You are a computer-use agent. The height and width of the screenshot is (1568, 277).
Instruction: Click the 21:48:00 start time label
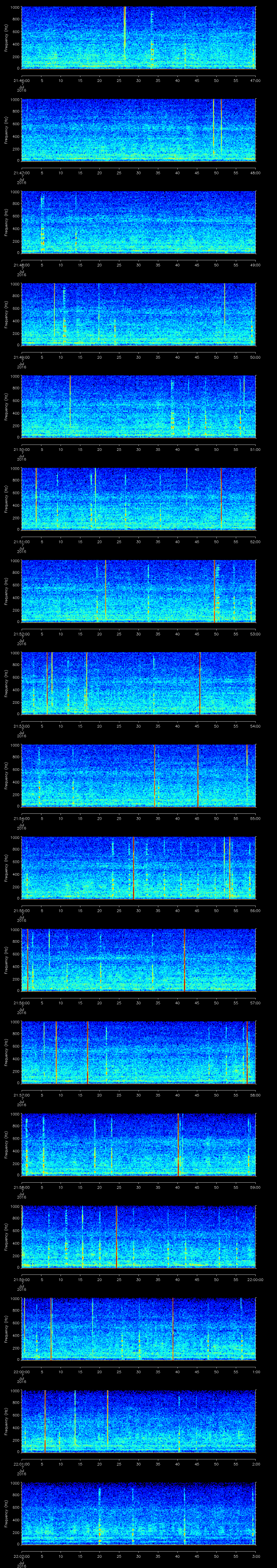tap(22, 265)
